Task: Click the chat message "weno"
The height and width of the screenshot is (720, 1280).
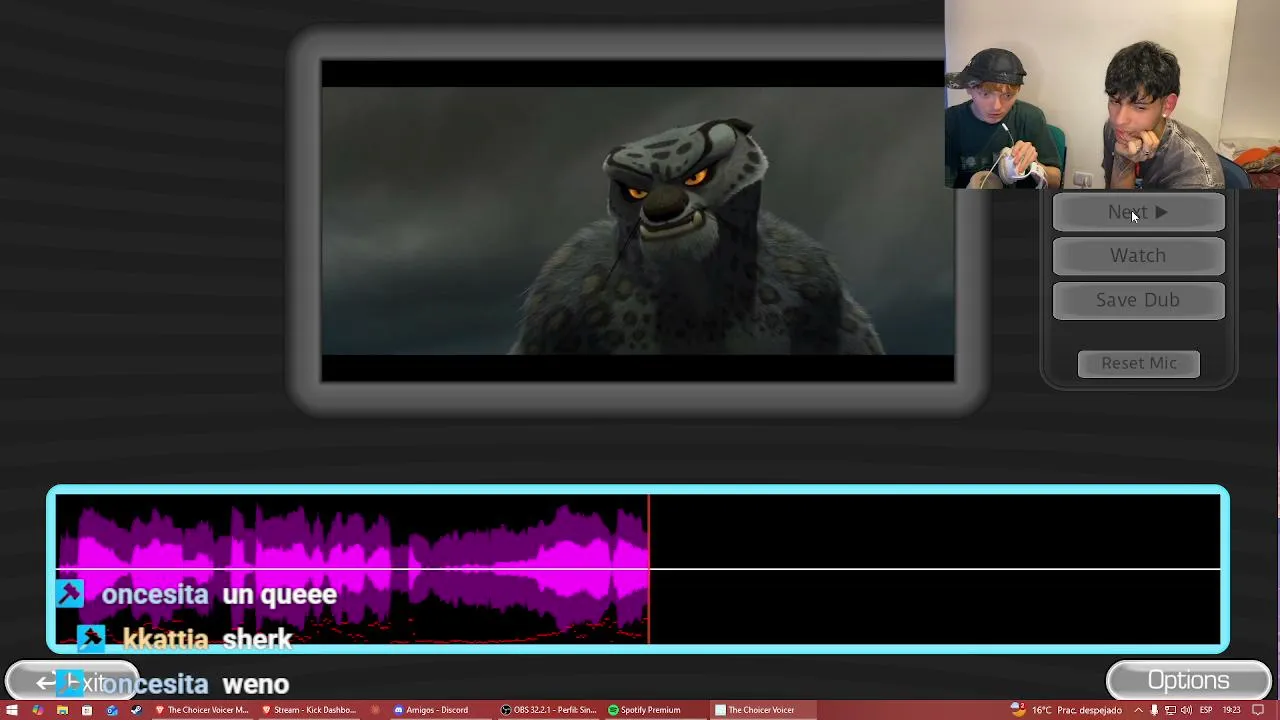Action: click(255, 684)
